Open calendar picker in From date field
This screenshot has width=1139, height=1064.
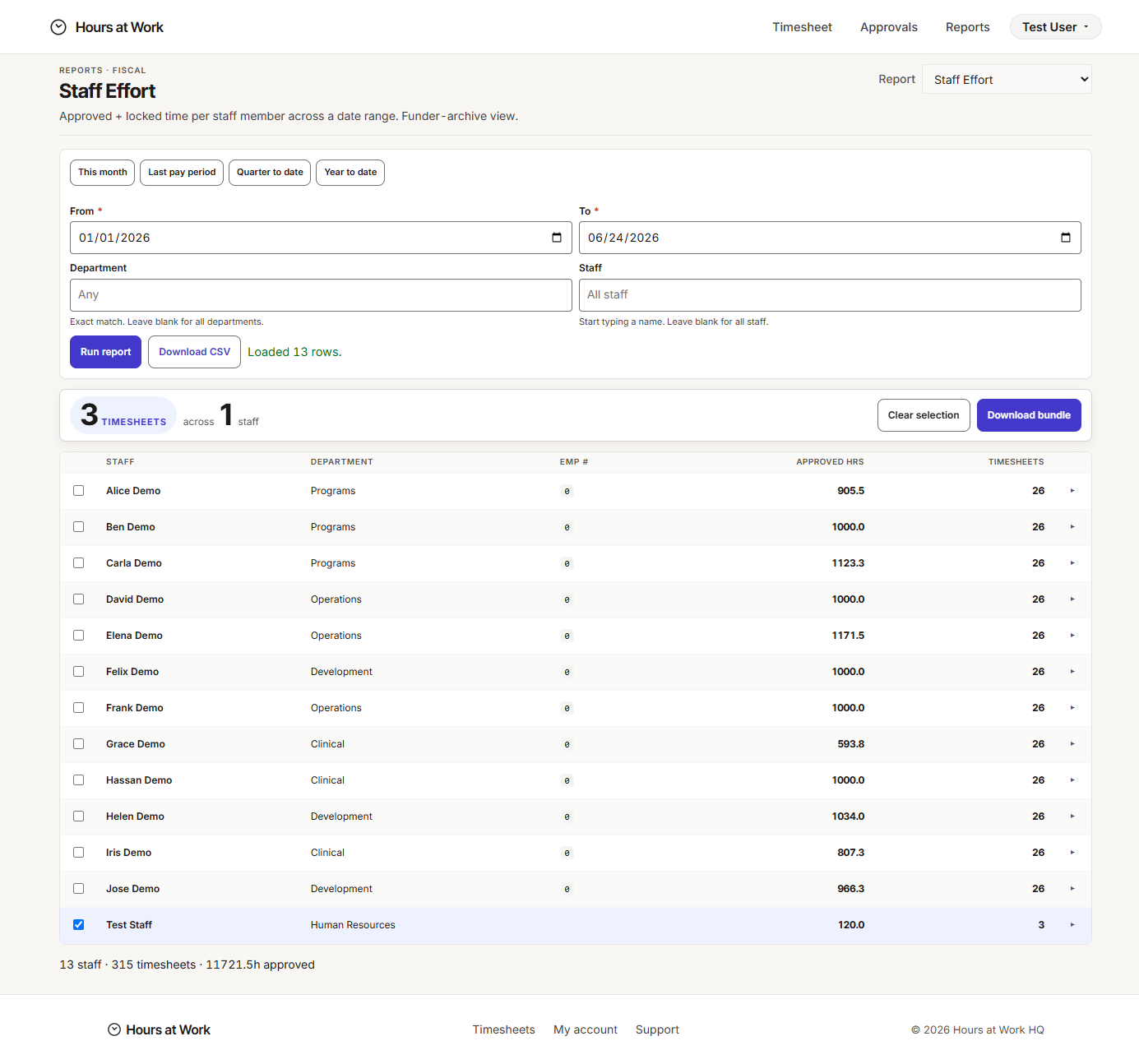557,238
